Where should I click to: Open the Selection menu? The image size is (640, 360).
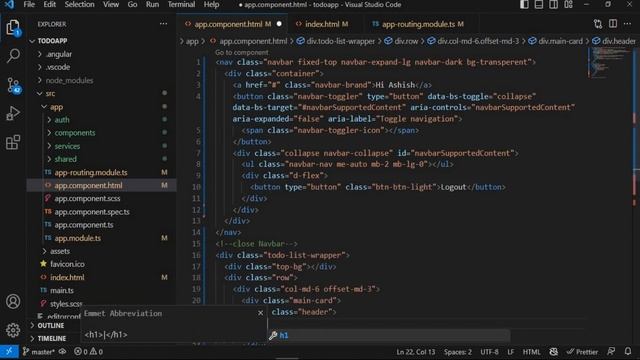tap(80, 4)
